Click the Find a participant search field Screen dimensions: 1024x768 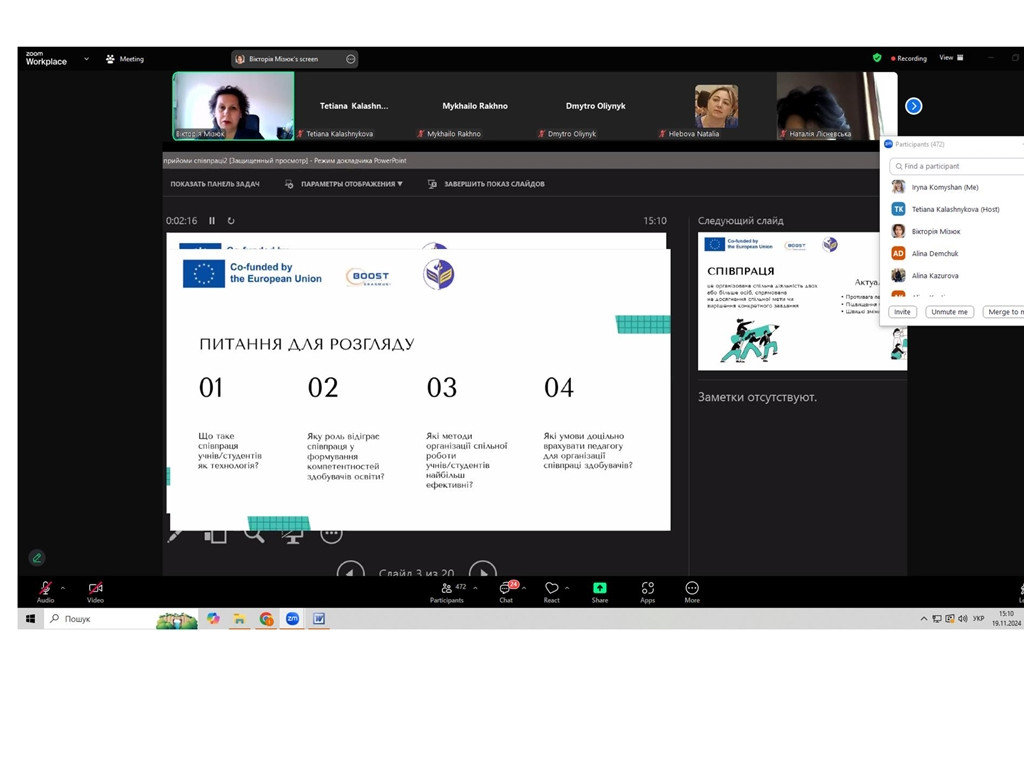click(957, 166)
